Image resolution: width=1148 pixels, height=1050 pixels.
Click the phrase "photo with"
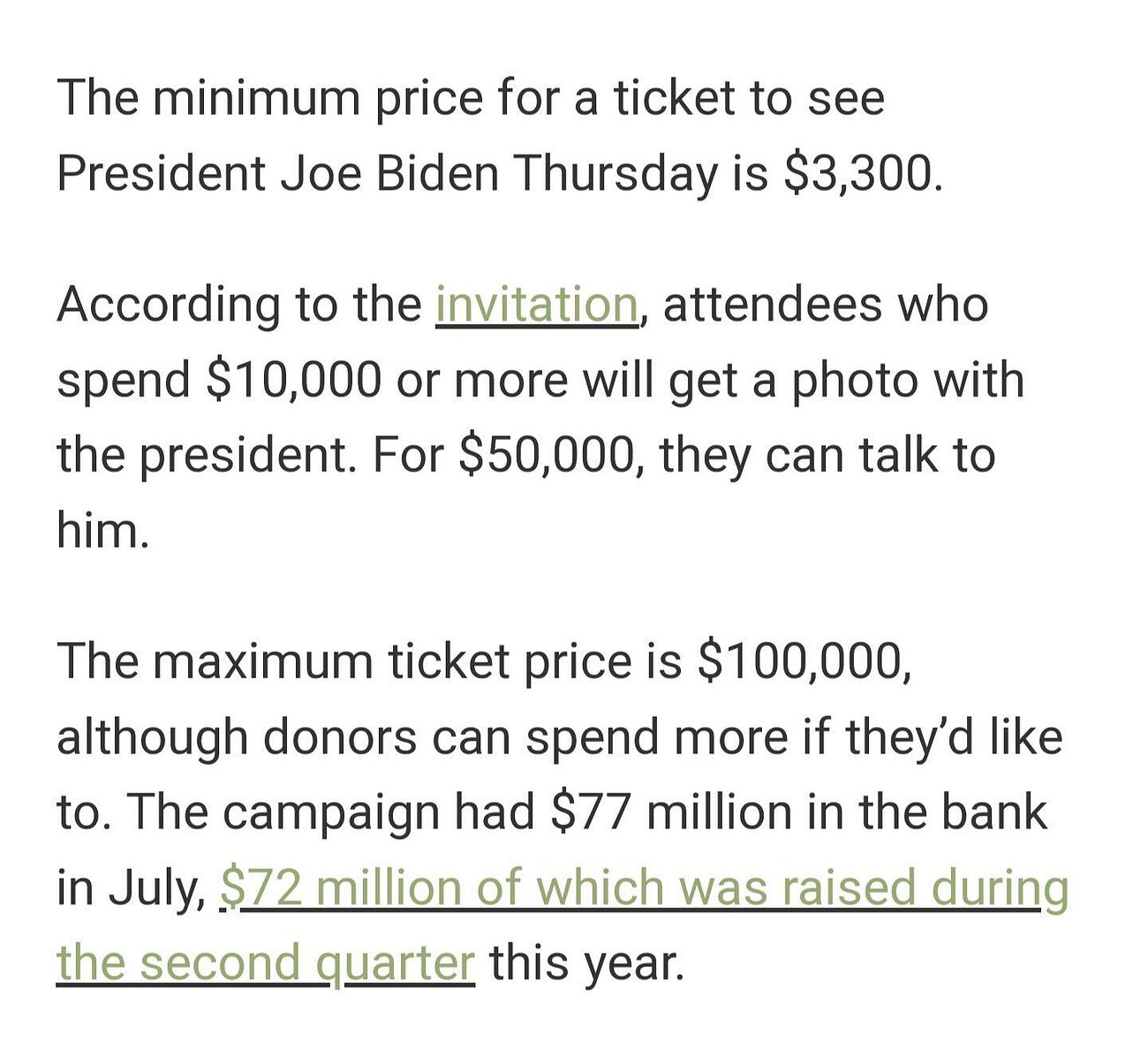(x=906, y=381)
